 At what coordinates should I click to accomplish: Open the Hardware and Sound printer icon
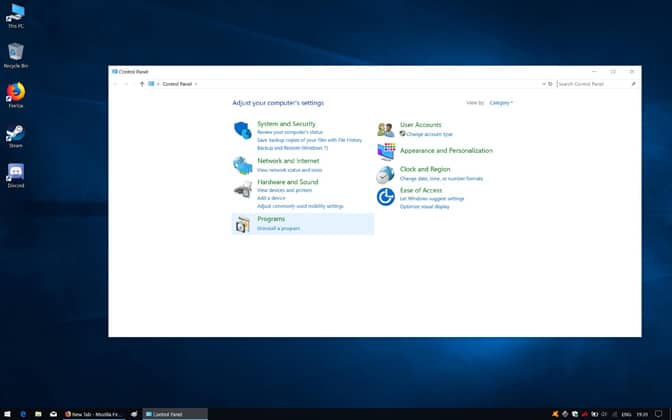click(243, 189)
